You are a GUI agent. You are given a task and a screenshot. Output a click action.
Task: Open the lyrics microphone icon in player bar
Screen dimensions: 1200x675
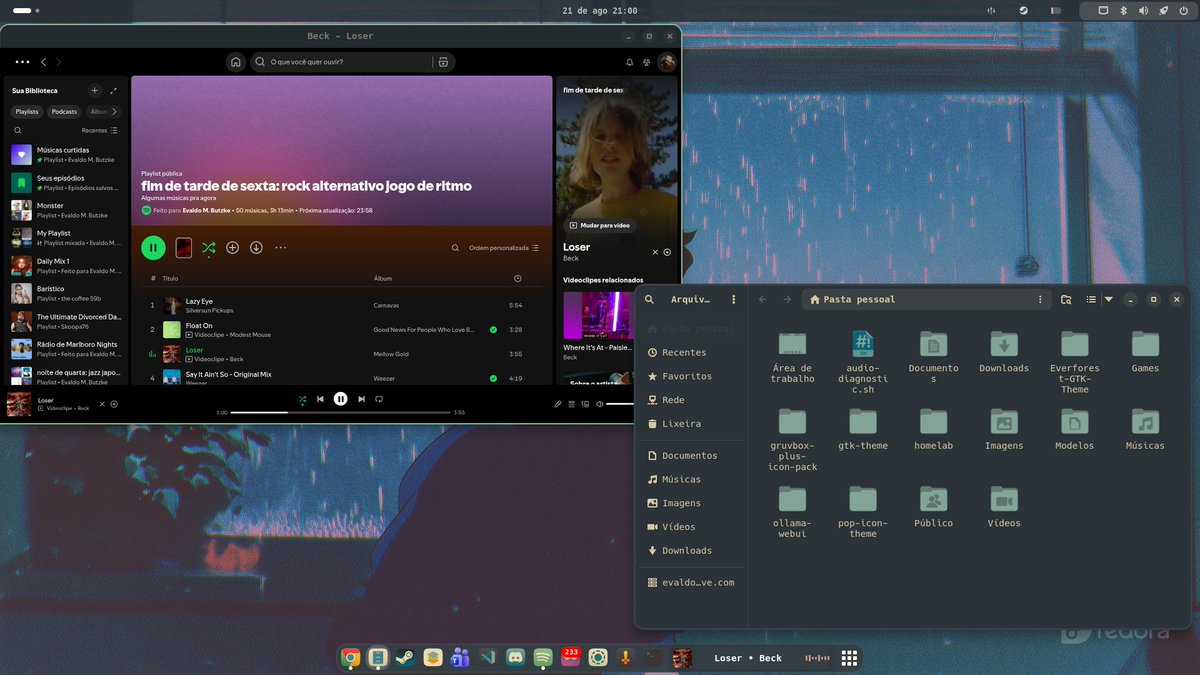(559, 404)
